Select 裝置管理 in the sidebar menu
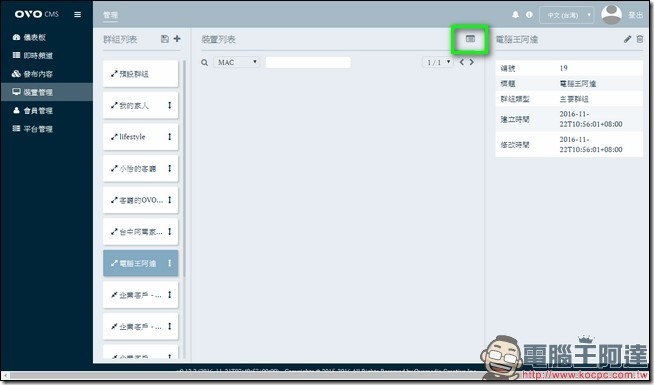 click(x=47, y=92)
